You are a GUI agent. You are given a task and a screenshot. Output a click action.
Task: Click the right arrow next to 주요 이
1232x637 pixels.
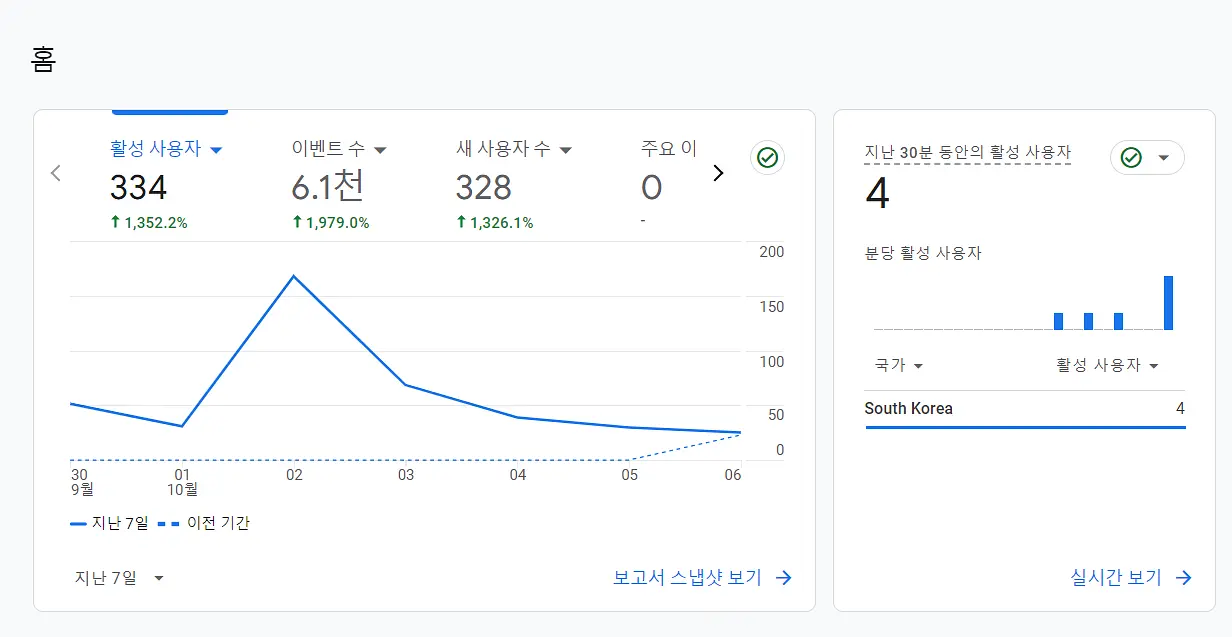[717, 173]
